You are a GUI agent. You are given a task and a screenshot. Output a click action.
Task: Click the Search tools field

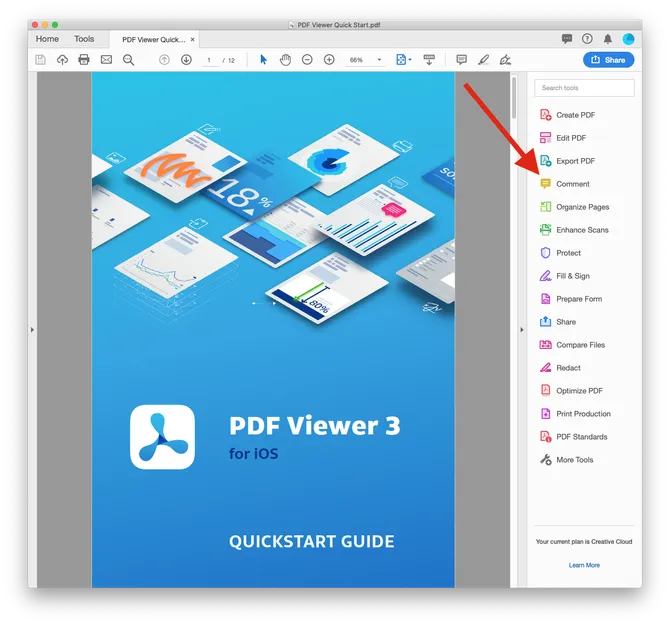click(584, 88)
